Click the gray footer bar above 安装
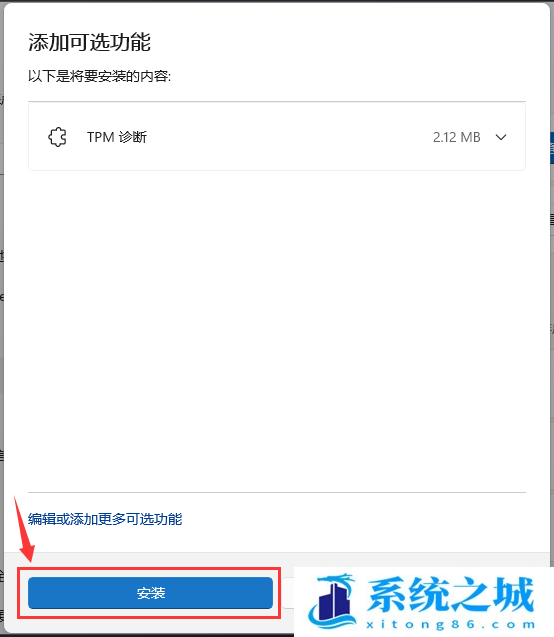The image size is (554, 637). click(277, 560)
